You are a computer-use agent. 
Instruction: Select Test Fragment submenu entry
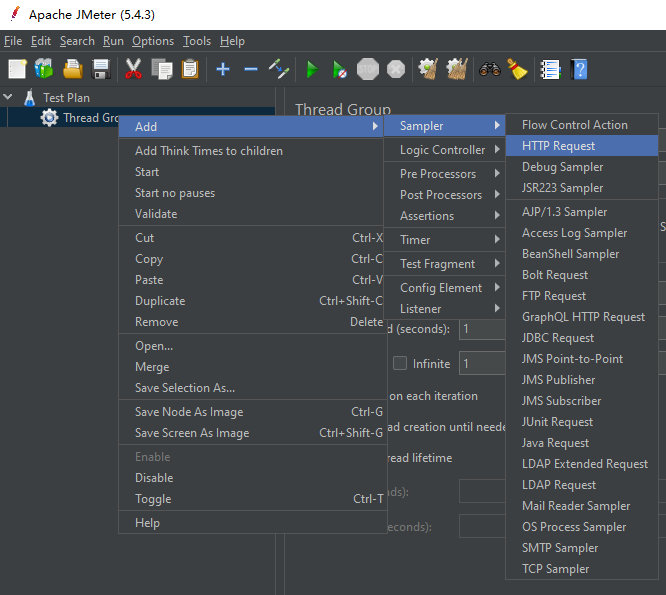pos(444,264)
